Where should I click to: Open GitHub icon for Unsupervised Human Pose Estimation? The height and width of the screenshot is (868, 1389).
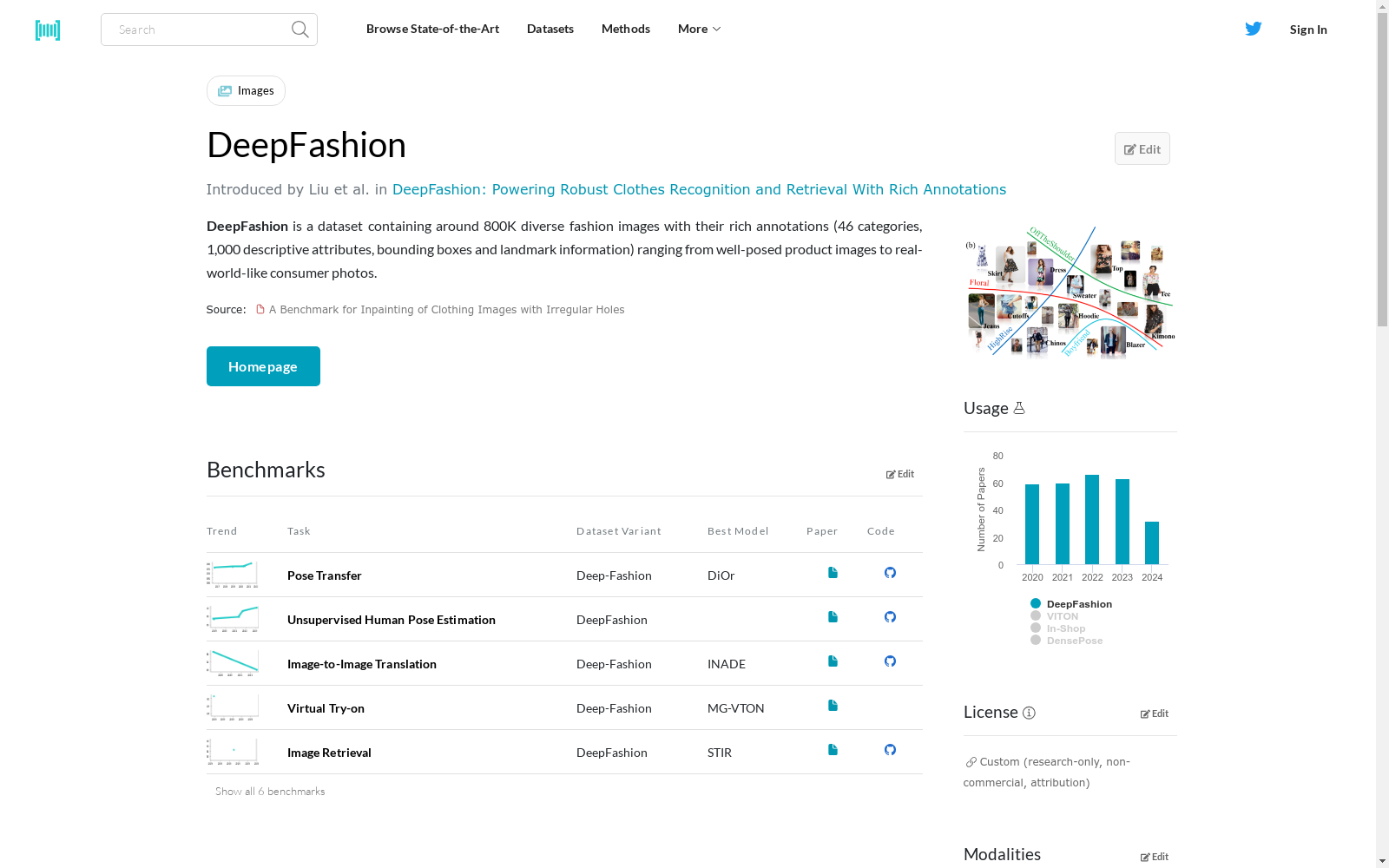point(890,617)
